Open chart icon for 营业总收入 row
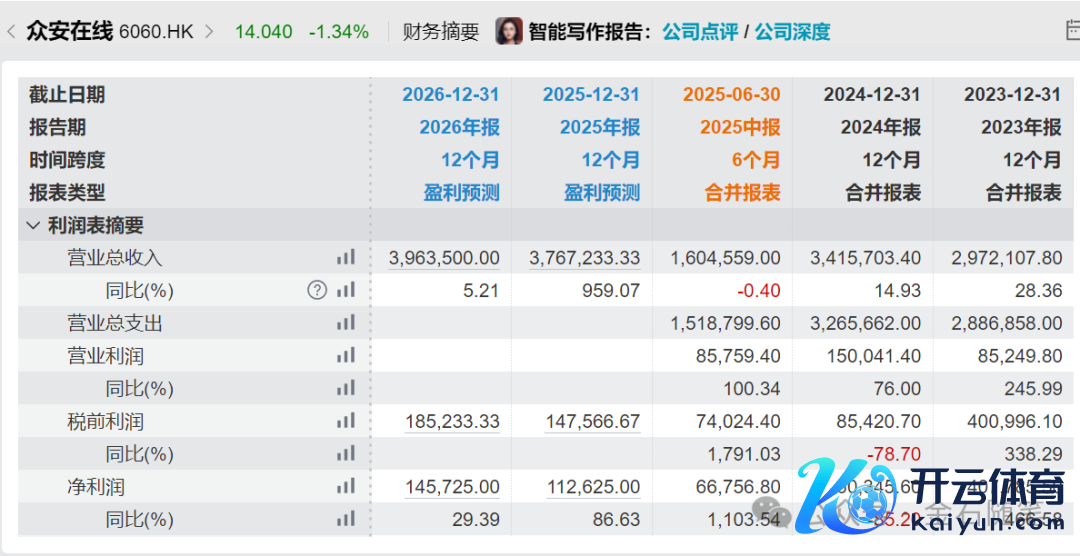Image resolution: width=1080 pixels, height=556 pixels. point(346,257)
